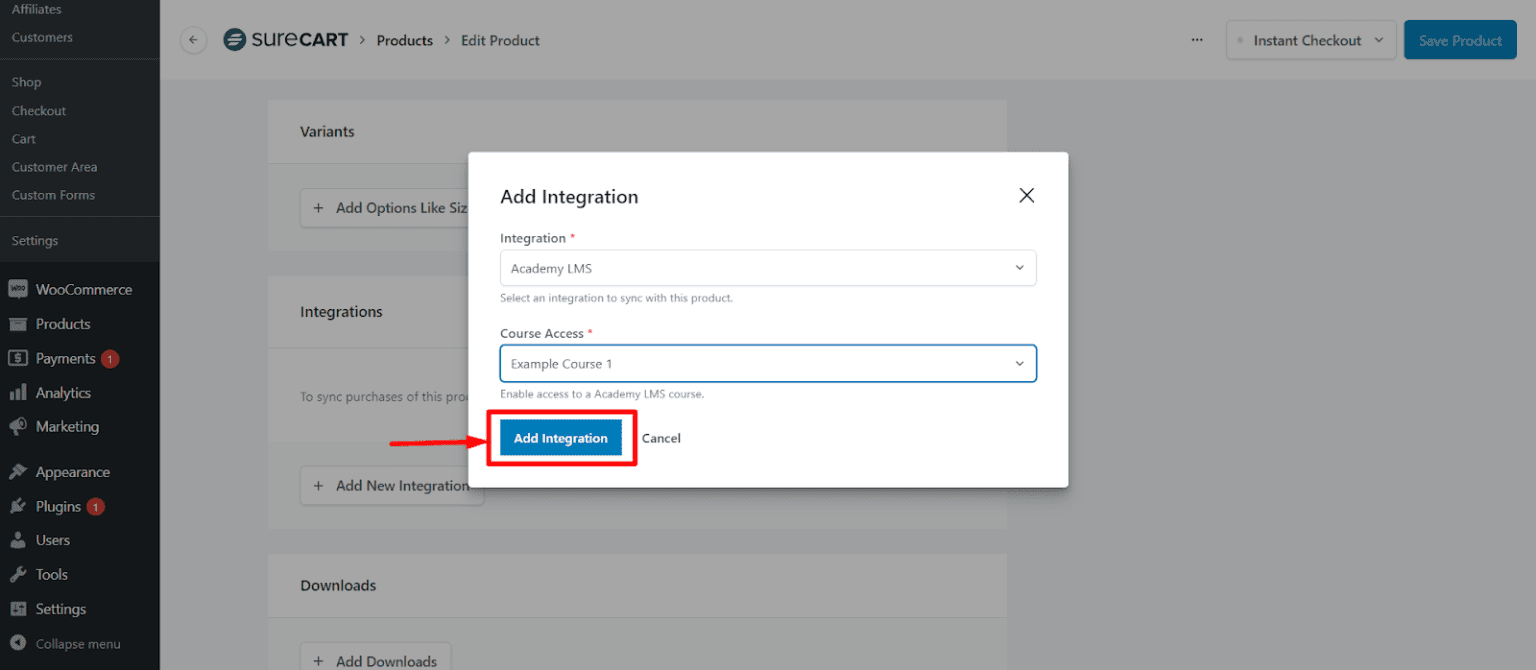
Task: Click the Add Integration button
Action: point(561,438)
